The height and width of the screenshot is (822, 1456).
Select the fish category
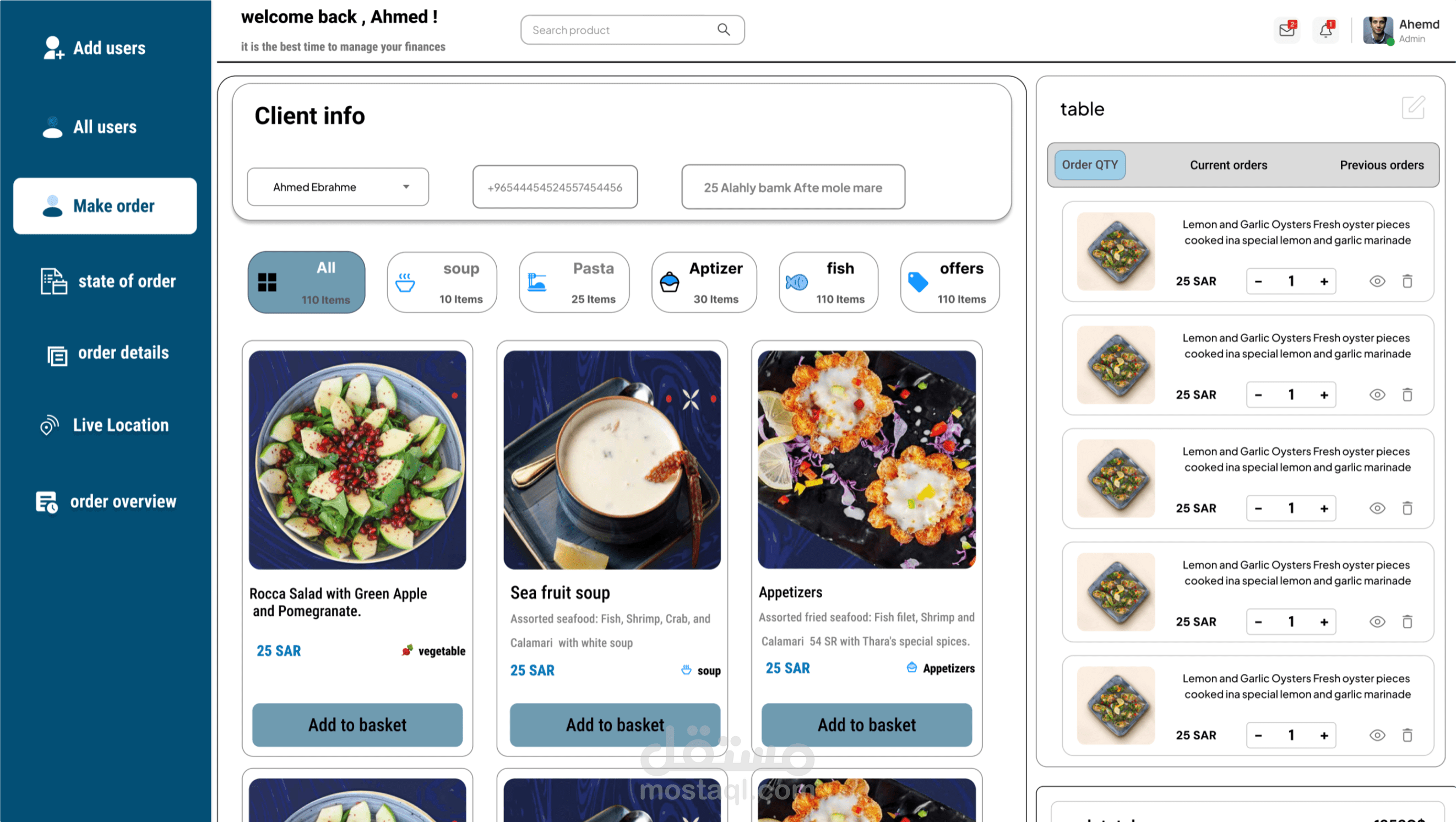828,282
